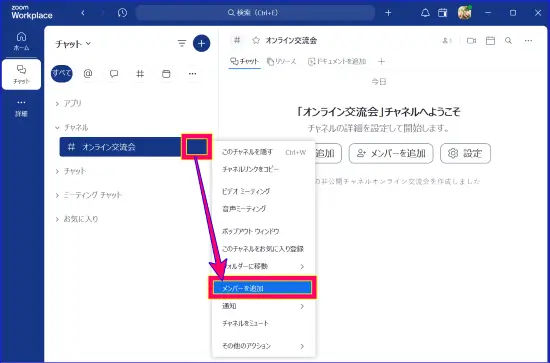Select the # channels filter
This screenshot has height=363, width=550.
[x=140, y=74]
